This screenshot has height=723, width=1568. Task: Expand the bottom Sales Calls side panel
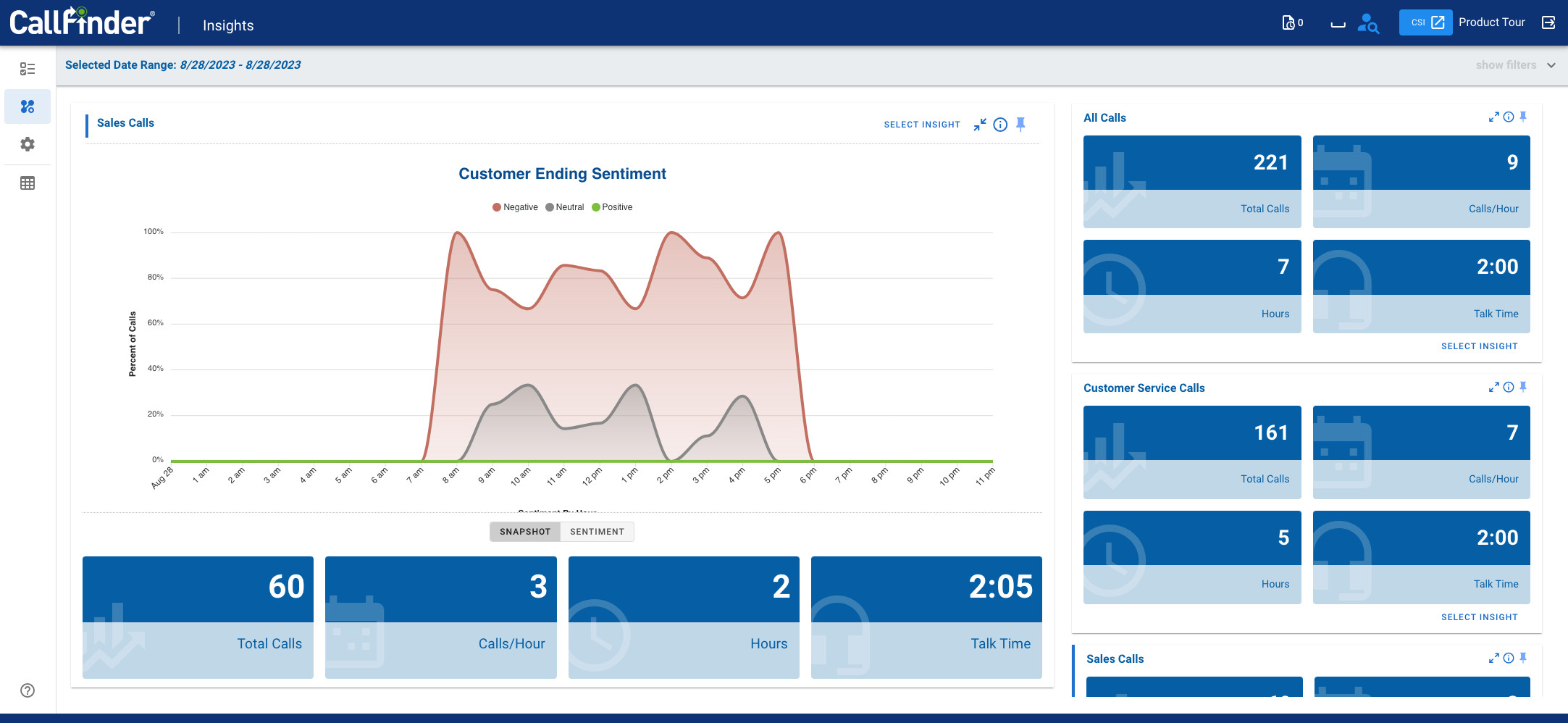(x=1493, y=659)
